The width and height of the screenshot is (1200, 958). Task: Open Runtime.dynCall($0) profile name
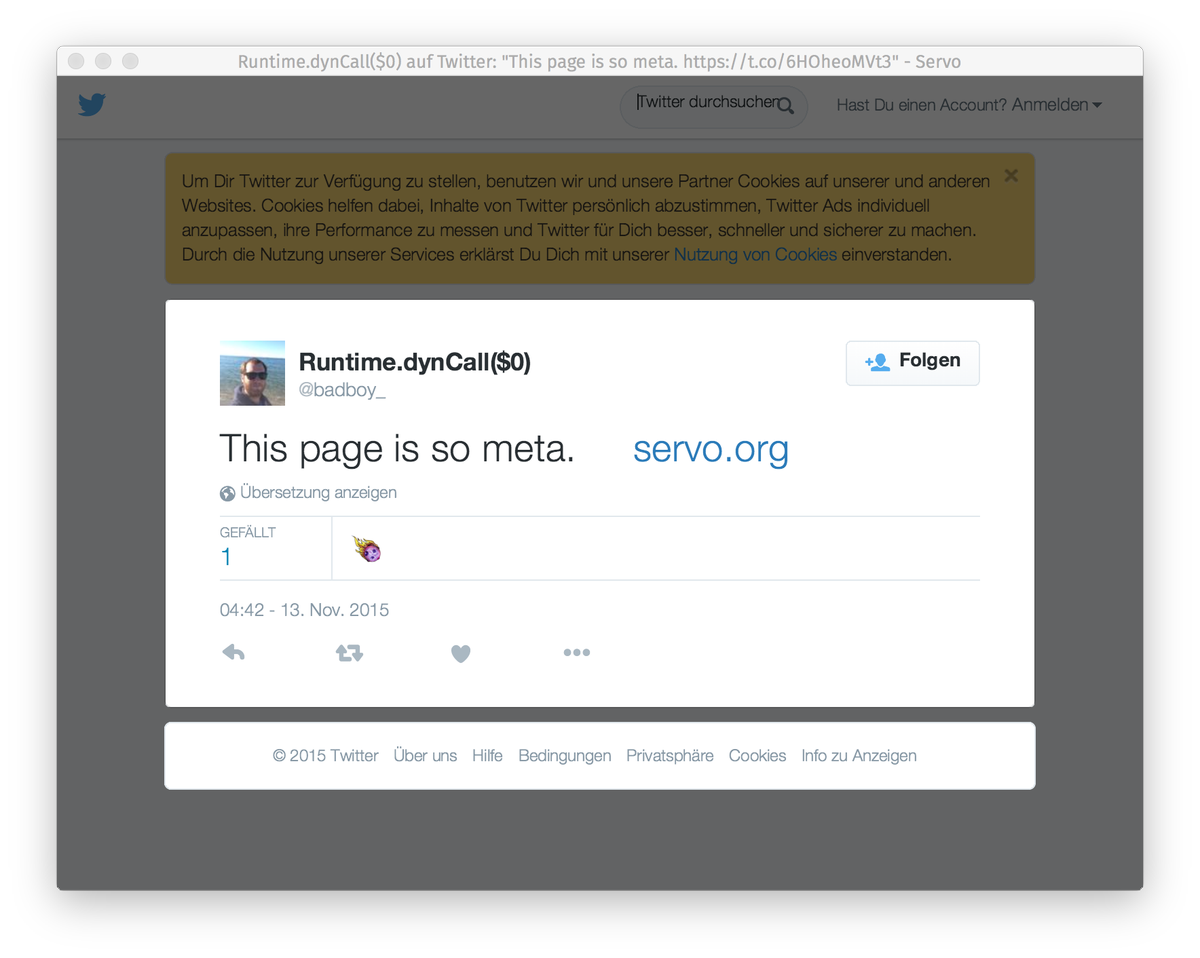[x=415, y=362]
